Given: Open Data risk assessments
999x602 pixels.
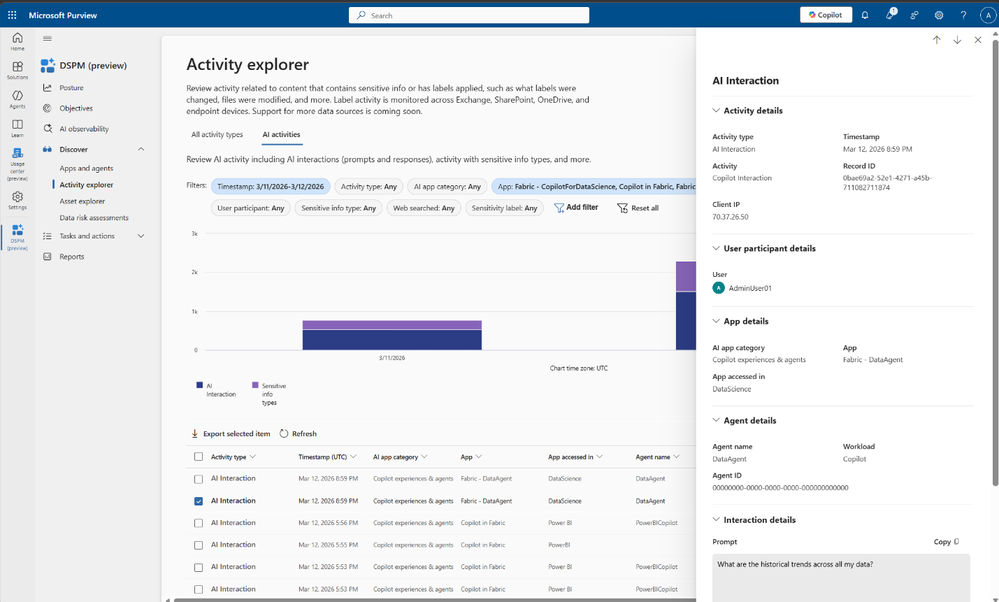Looking at the screenshot, I should tap(94, 218).
